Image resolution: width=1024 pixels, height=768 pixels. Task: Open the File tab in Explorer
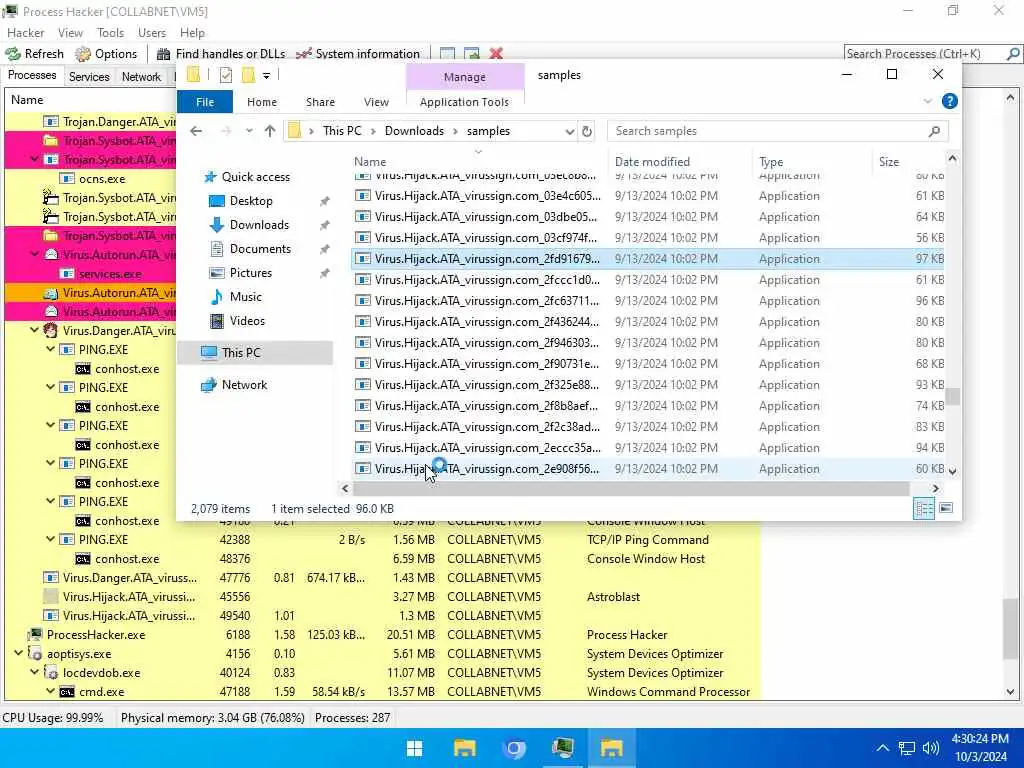pyautogui.click(x=205, y=102)
